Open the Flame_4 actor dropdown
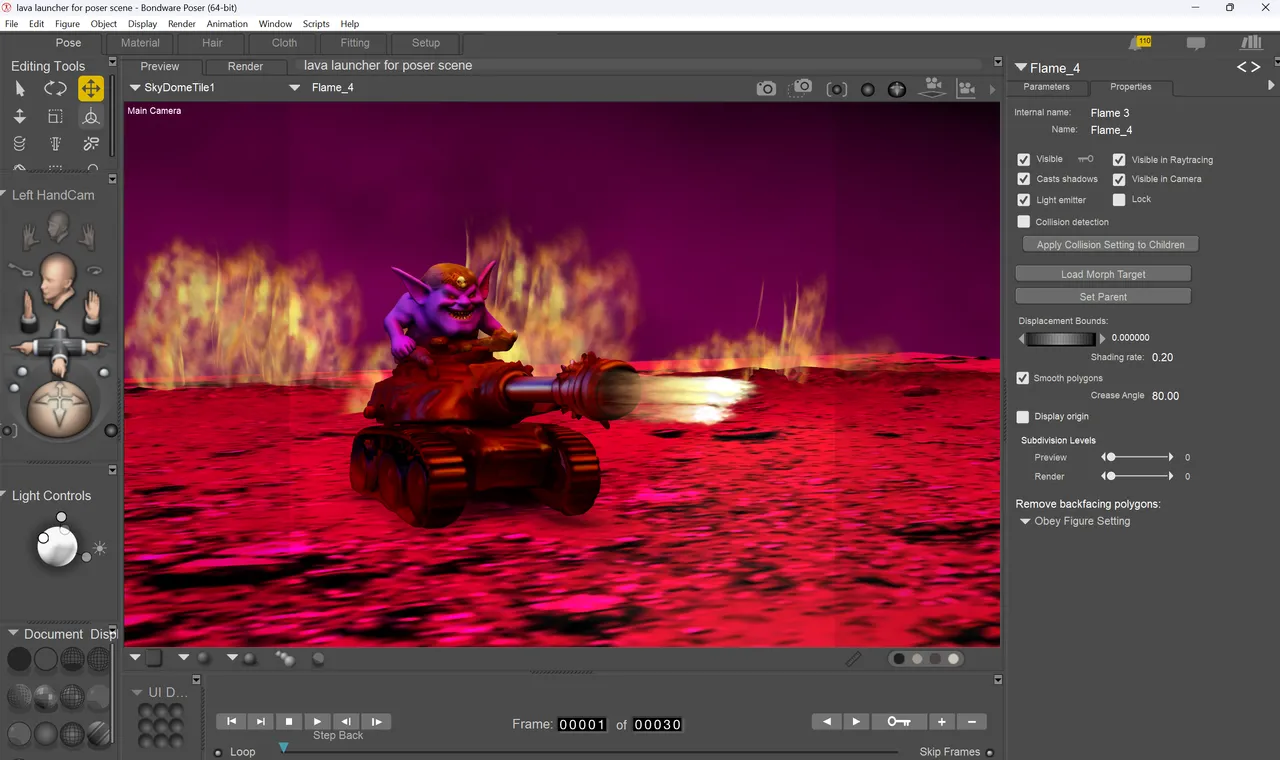 tap(321, 88)
